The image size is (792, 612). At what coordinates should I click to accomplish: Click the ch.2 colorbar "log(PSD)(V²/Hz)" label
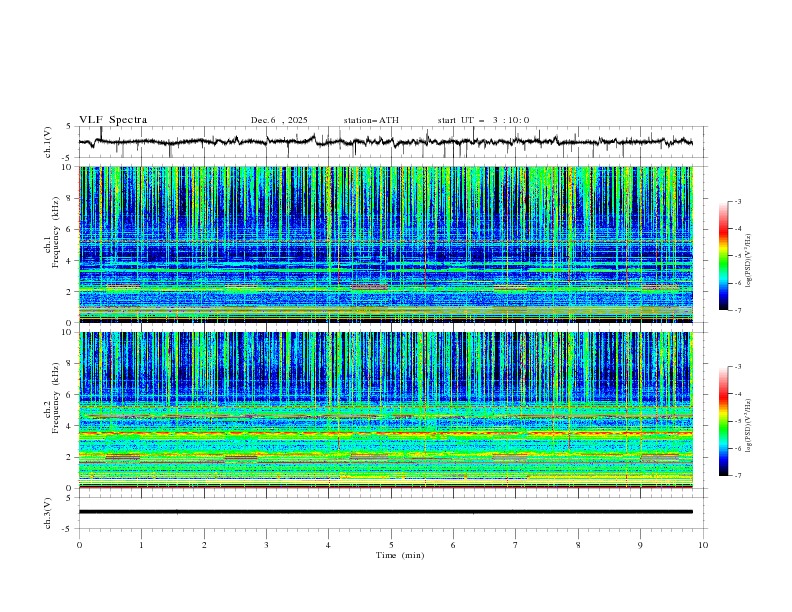click(749, 426)
